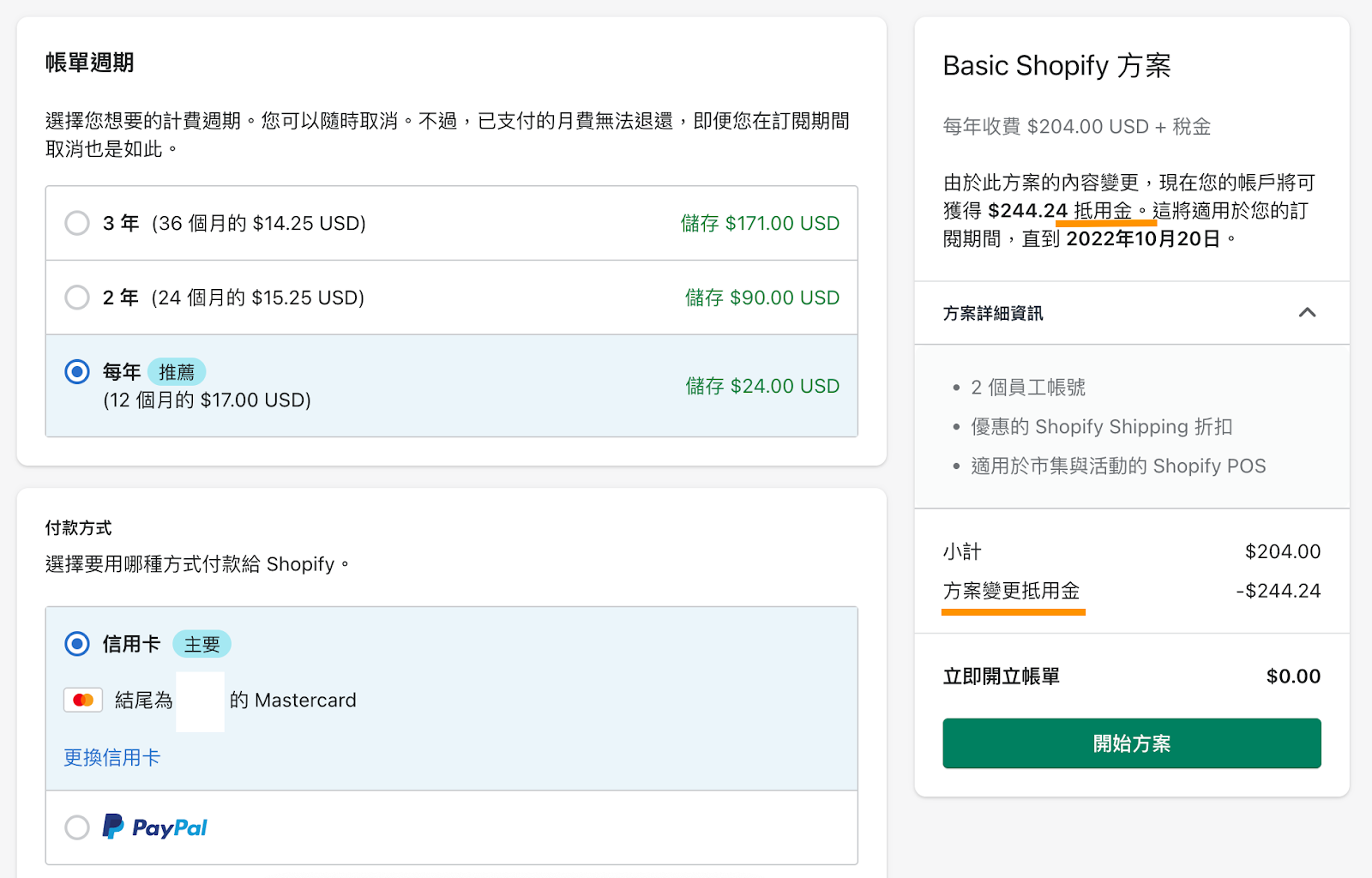
Task: Open the 更換信用卡 link
Action: [111, 757]
